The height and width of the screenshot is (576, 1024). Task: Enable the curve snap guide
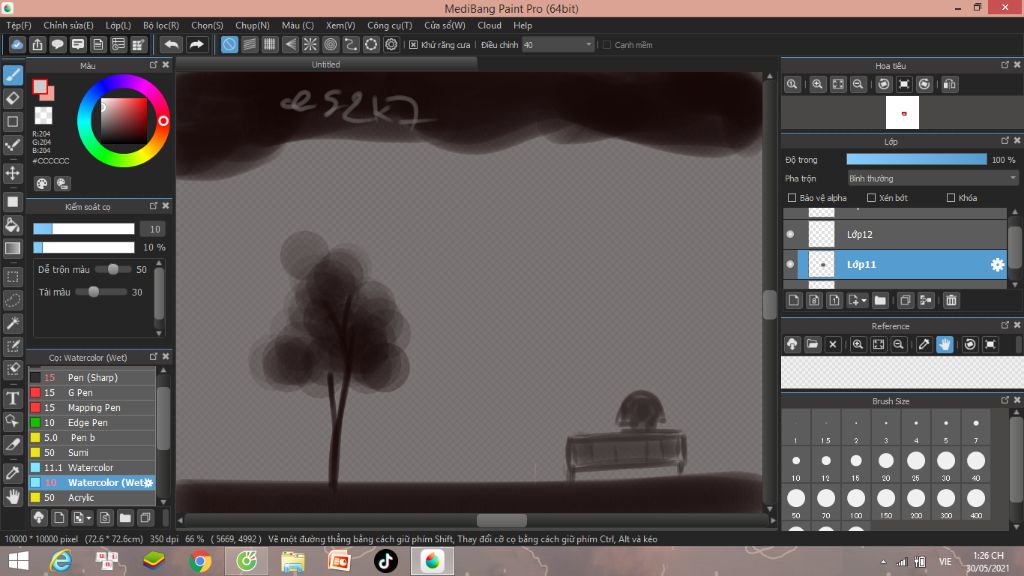coord(351,44)
